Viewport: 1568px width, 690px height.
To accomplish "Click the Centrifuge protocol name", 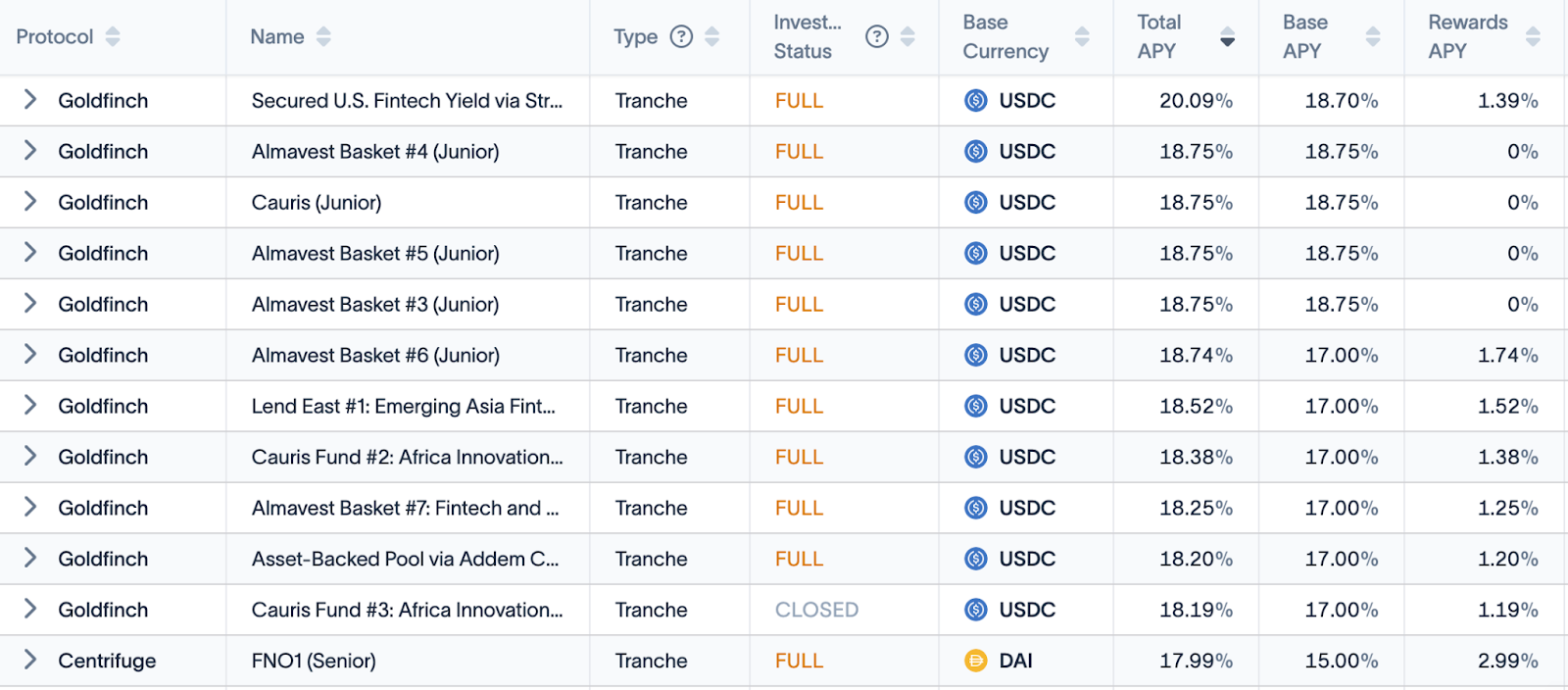I will (107, 661).
